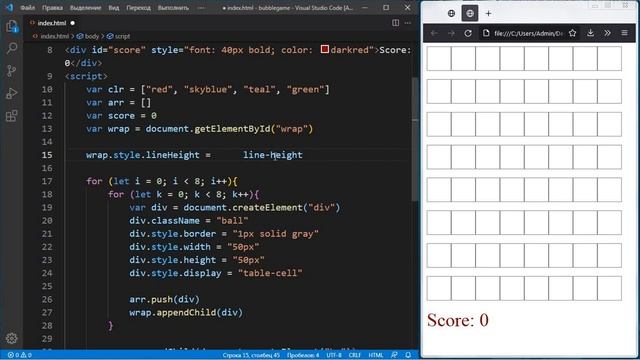Change the HTML language mode

376,355
